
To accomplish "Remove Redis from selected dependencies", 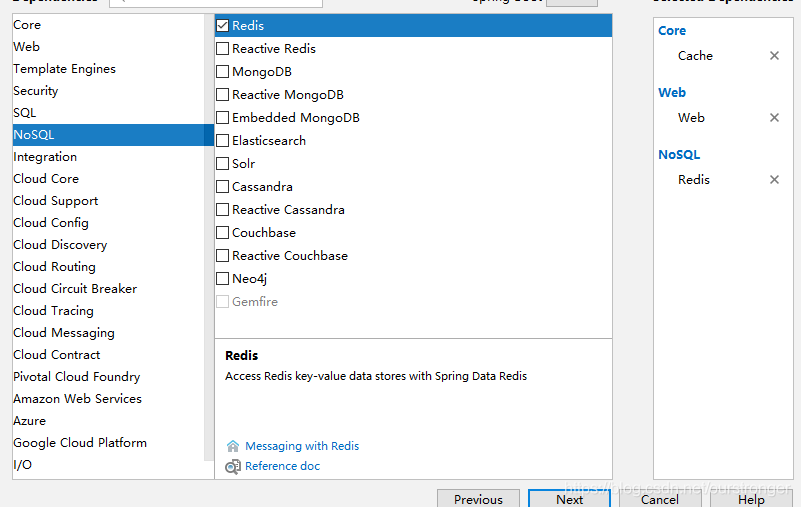I will point(774,179).
